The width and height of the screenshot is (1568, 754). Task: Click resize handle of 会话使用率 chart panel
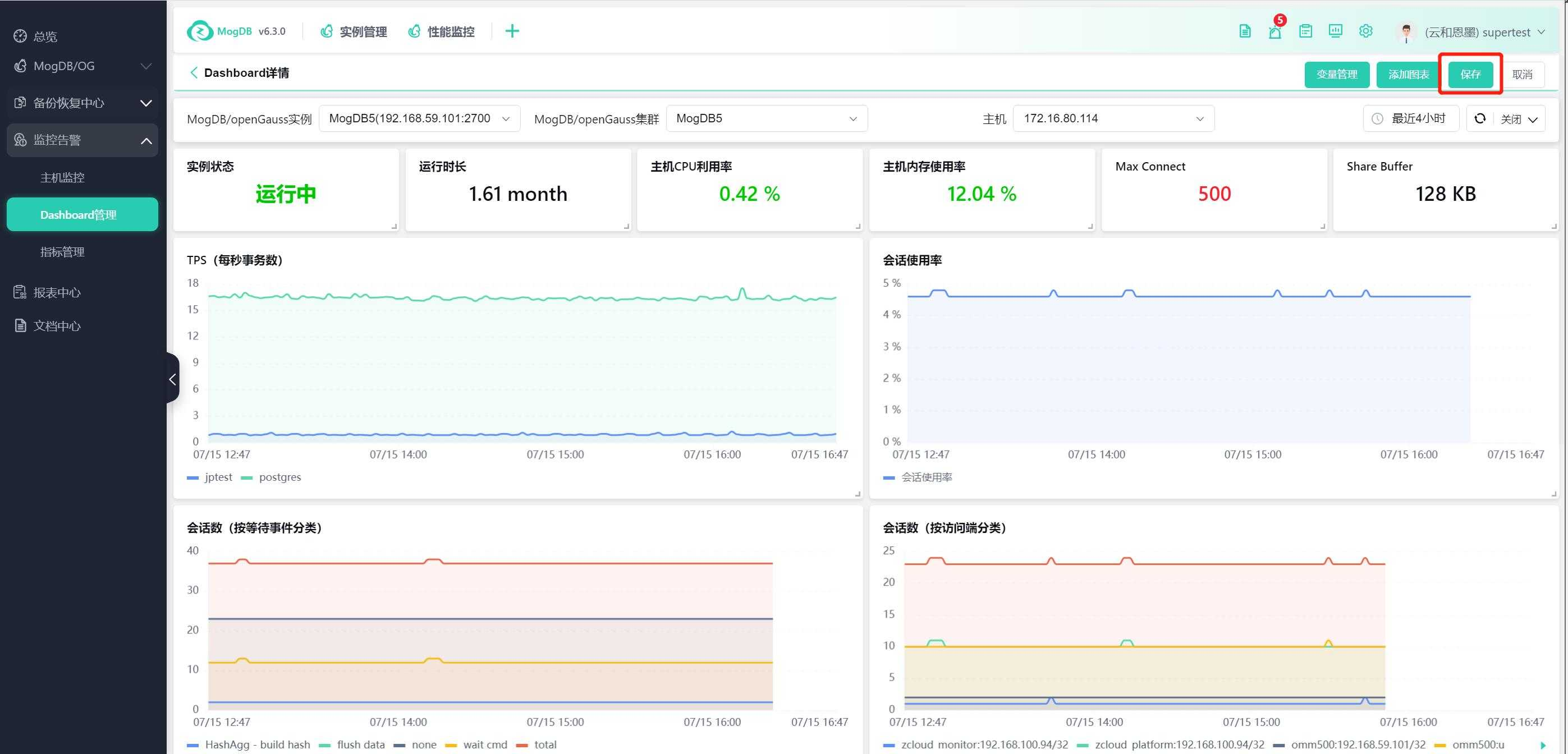pos(1554,494)
